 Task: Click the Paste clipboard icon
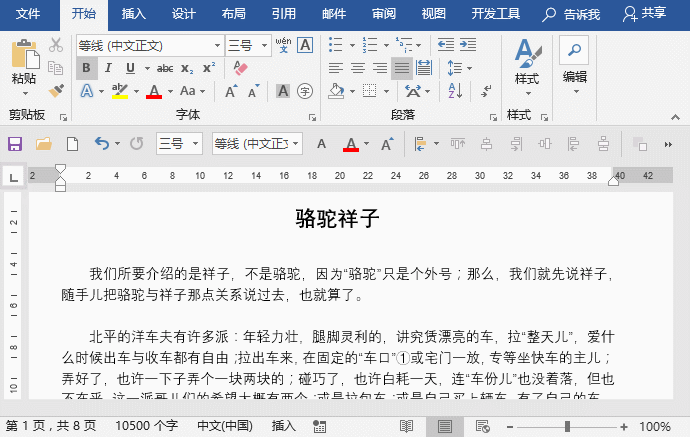click(24, 60)
